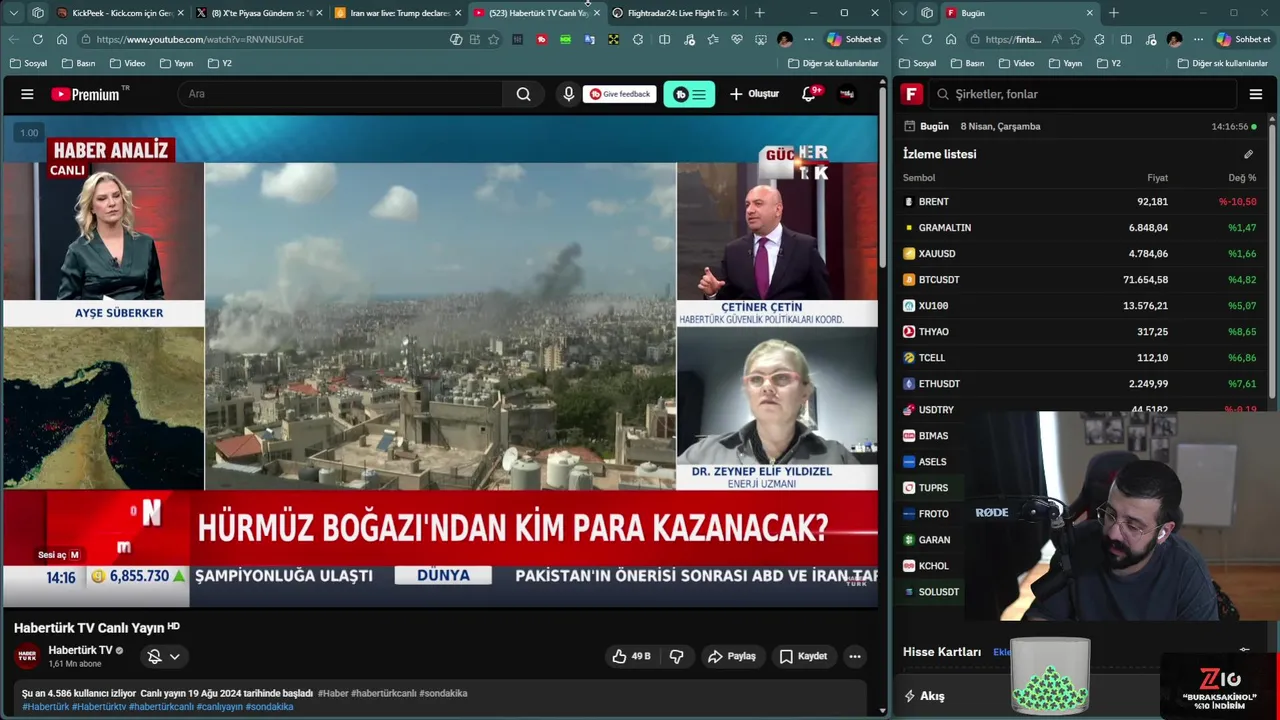This screenshot has width=1280, height=720.
Task: Click the 1.00 playback speed overlay
Action: click(29, 133)
